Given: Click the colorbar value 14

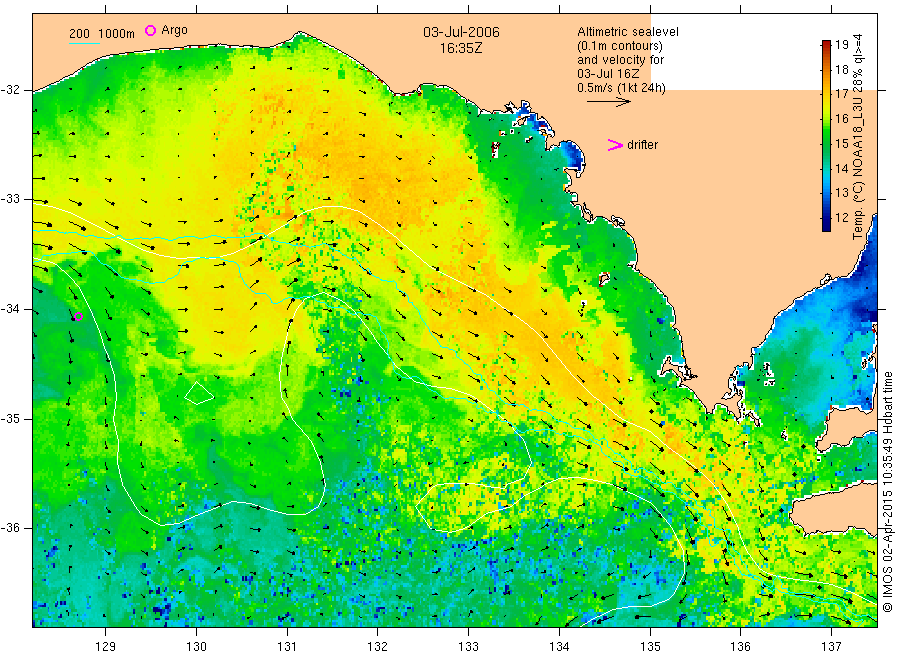Looking at the screenshot, I should [841, 168].
